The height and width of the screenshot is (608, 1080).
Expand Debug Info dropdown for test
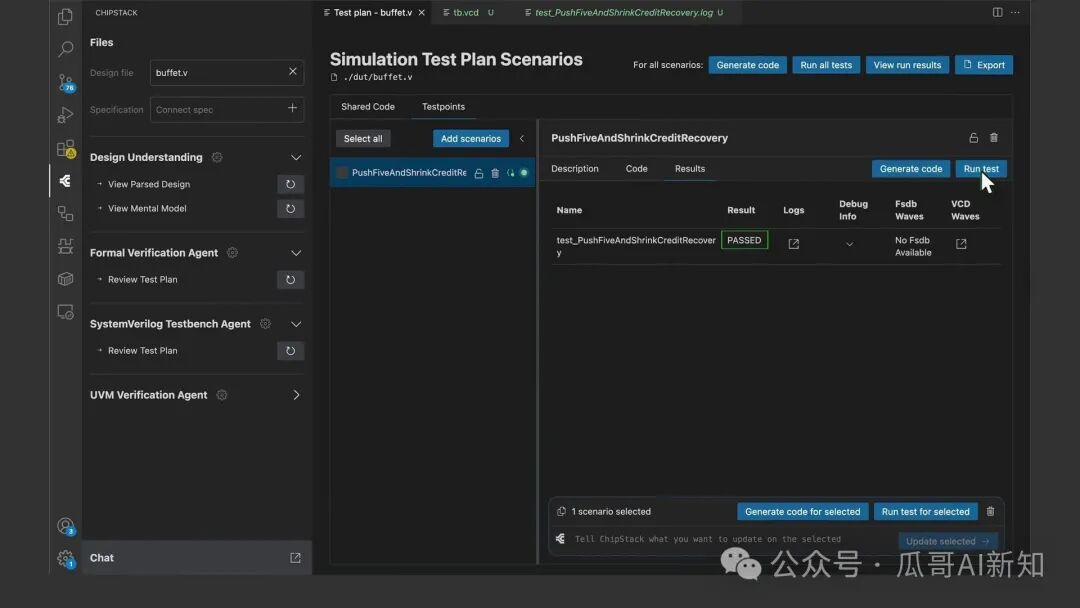tap(849, 244)
